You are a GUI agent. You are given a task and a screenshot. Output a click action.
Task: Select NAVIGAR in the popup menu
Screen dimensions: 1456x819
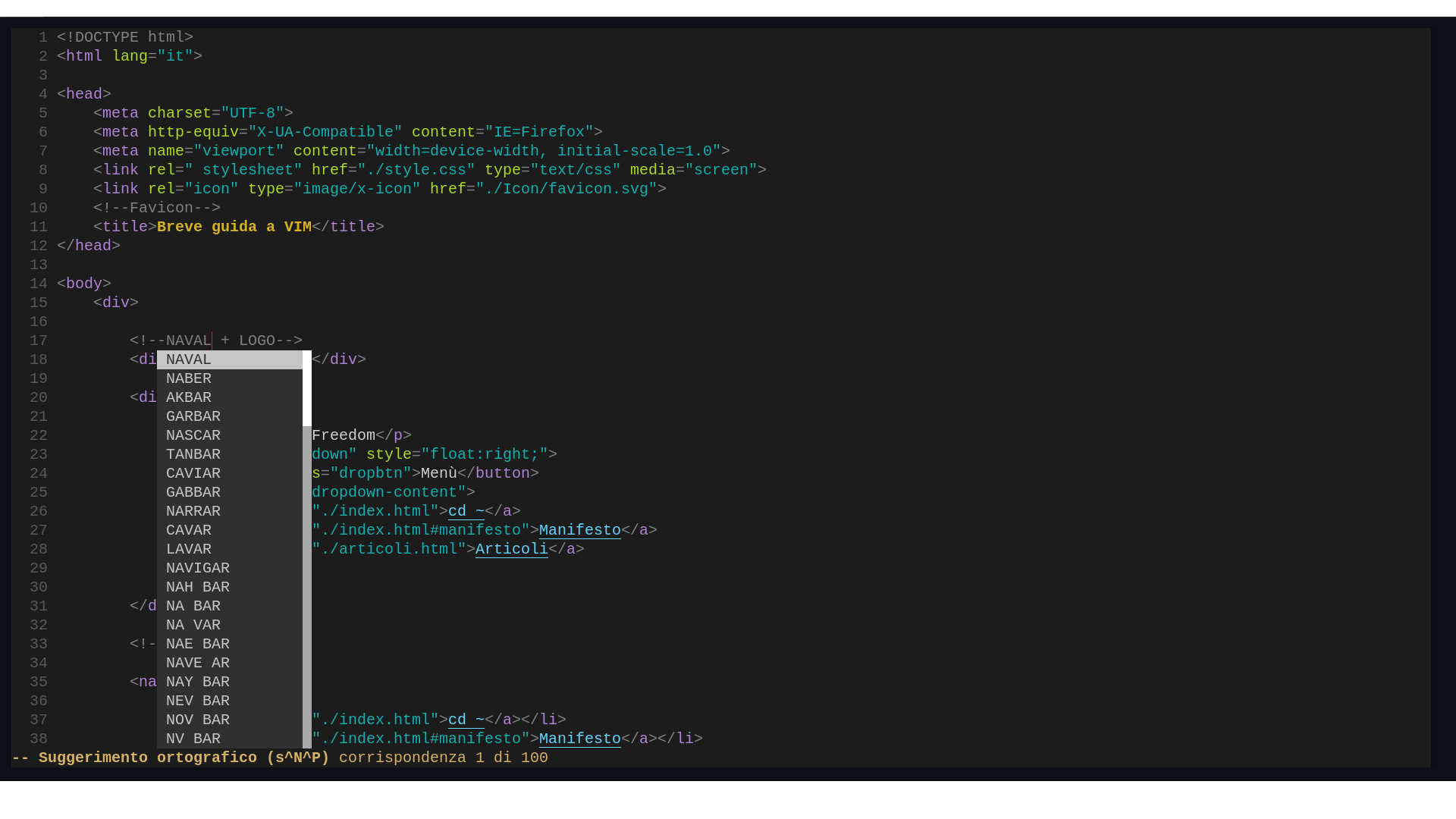click(x=198, y=568)
